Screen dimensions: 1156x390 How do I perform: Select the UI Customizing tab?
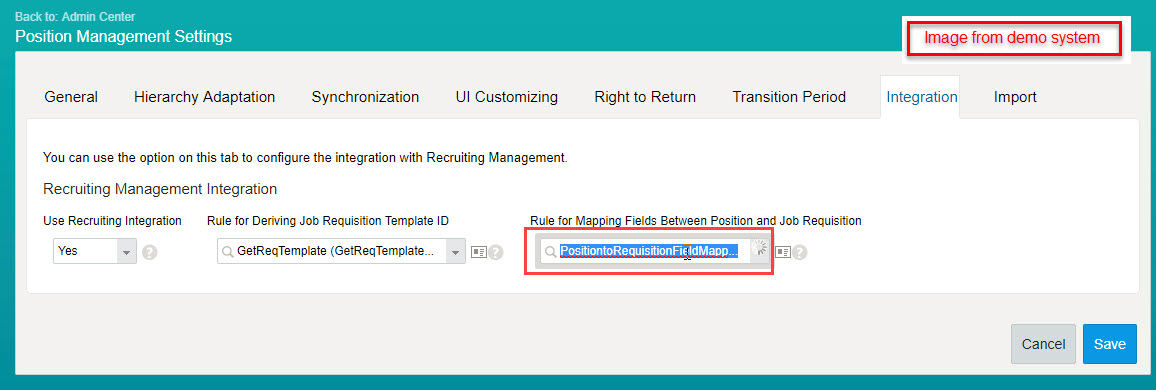tap(506, 97)
